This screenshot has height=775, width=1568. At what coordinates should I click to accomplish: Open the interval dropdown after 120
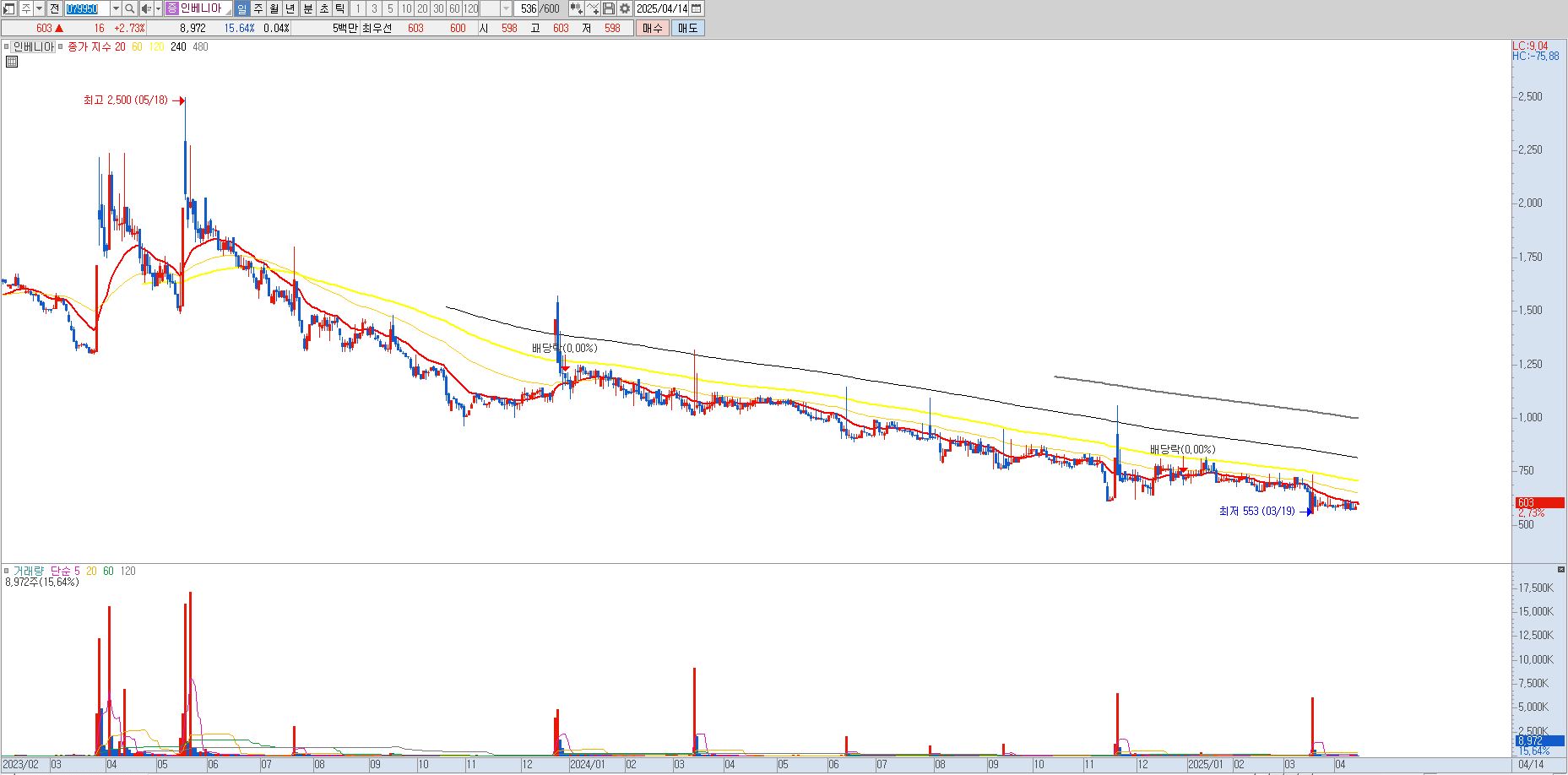[x=506, y=8]
